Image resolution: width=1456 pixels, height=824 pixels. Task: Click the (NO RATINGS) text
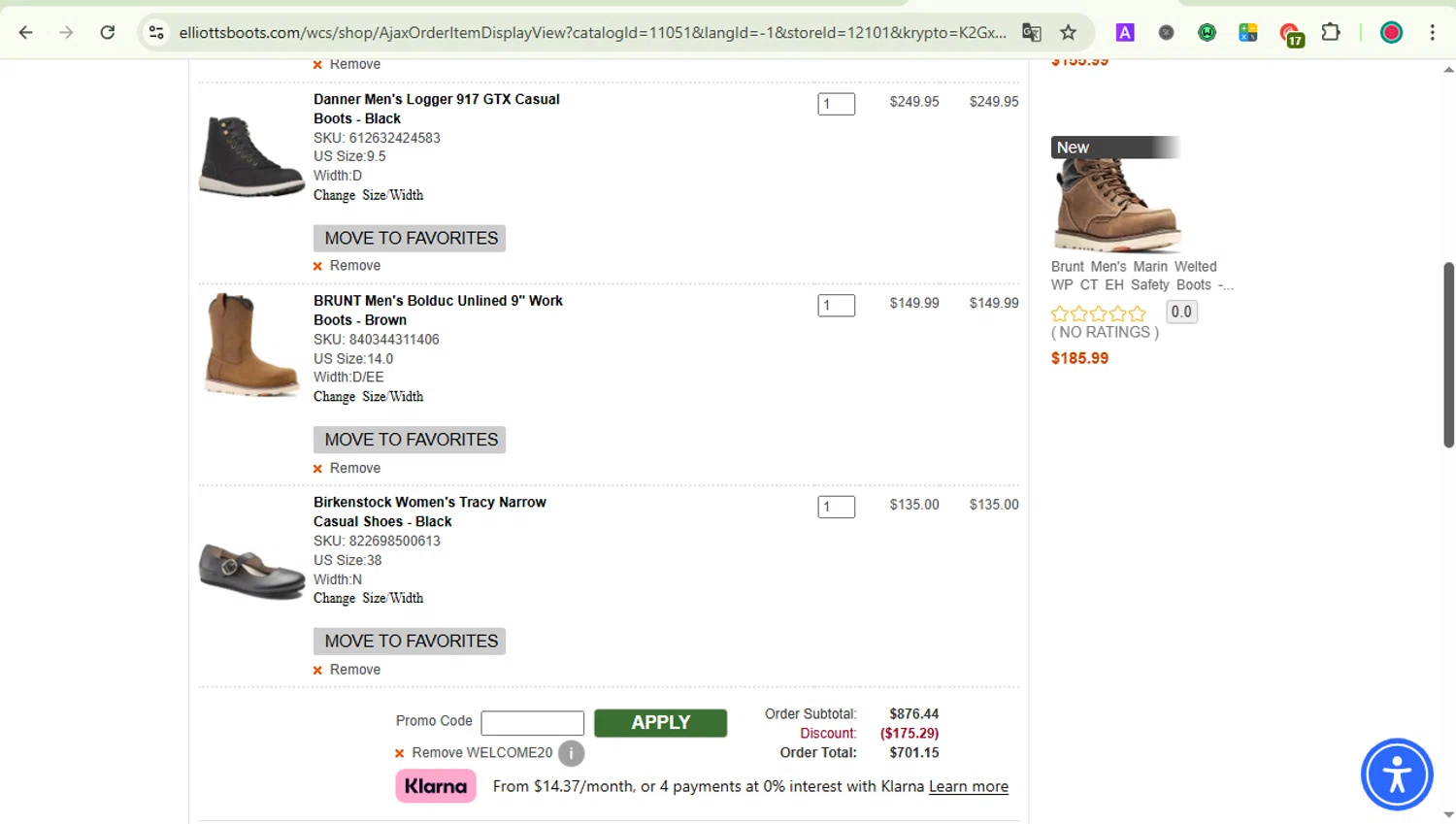click(x=1105, y=332)
